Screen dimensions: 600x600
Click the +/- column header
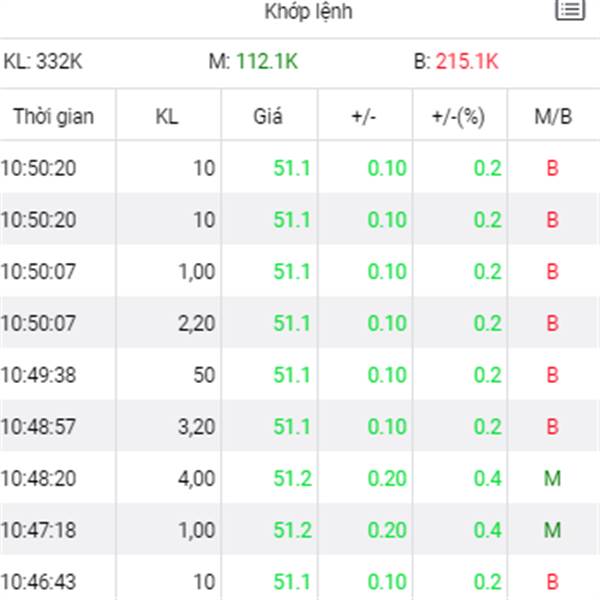point(364,116)
